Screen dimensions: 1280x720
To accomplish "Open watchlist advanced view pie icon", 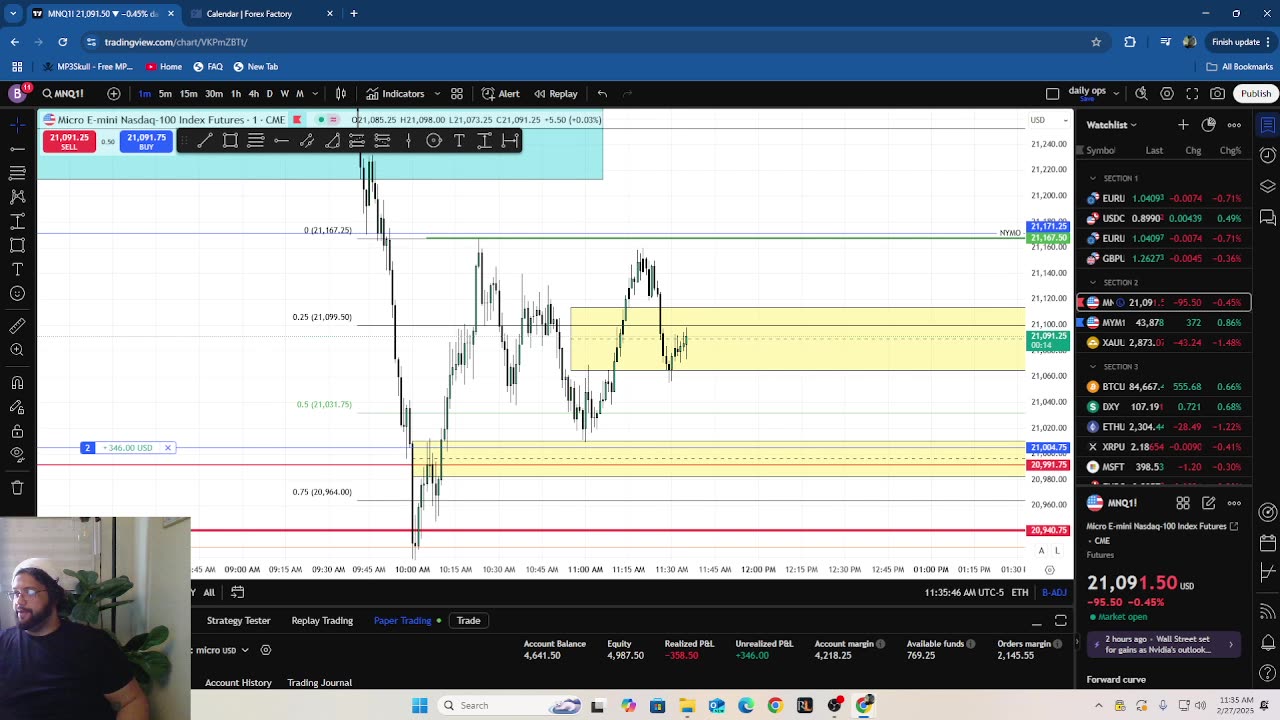I will point(1208,125).
